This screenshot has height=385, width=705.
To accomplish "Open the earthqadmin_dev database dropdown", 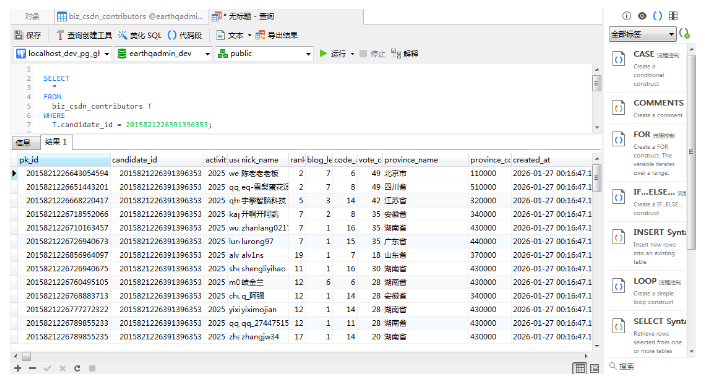I will (164, 54).
